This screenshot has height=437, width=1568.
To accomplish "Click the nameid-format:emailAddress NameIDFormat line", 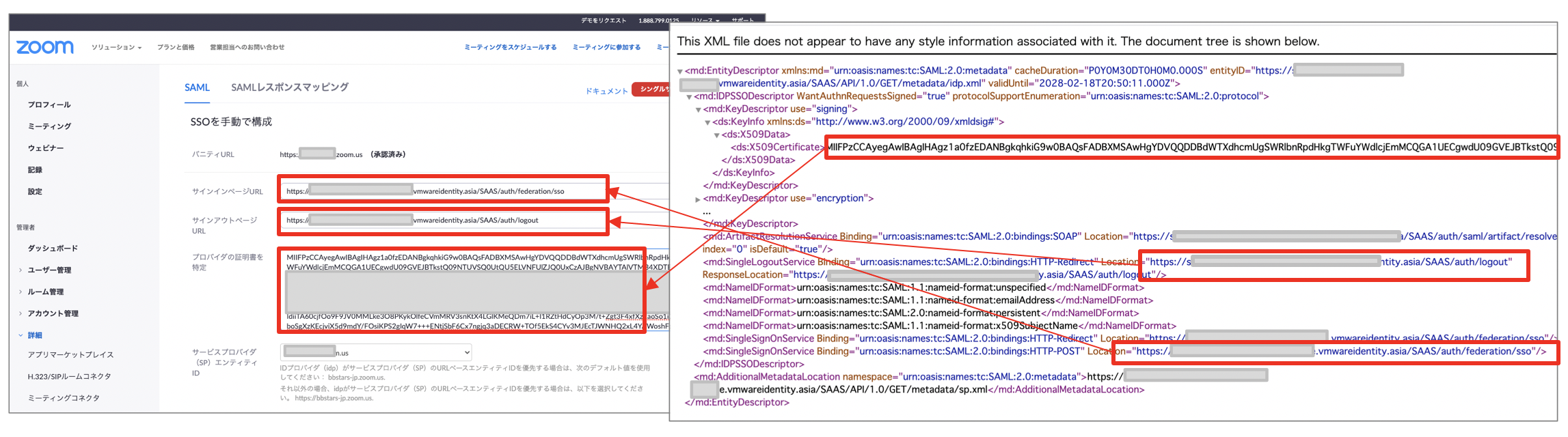I will pos(928,300).
